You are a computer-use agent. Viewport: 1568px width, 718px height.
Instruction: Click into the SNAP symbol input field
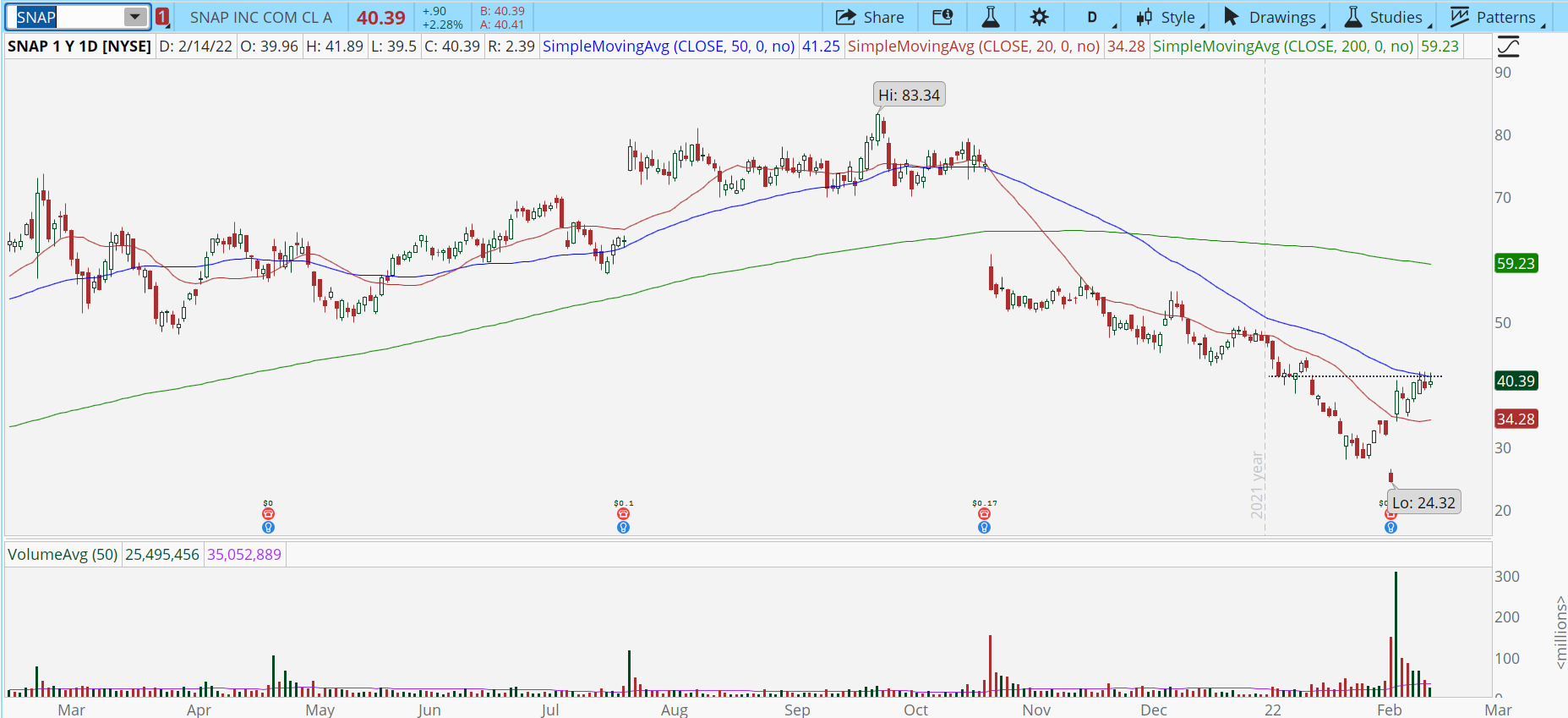coord(69,17)
